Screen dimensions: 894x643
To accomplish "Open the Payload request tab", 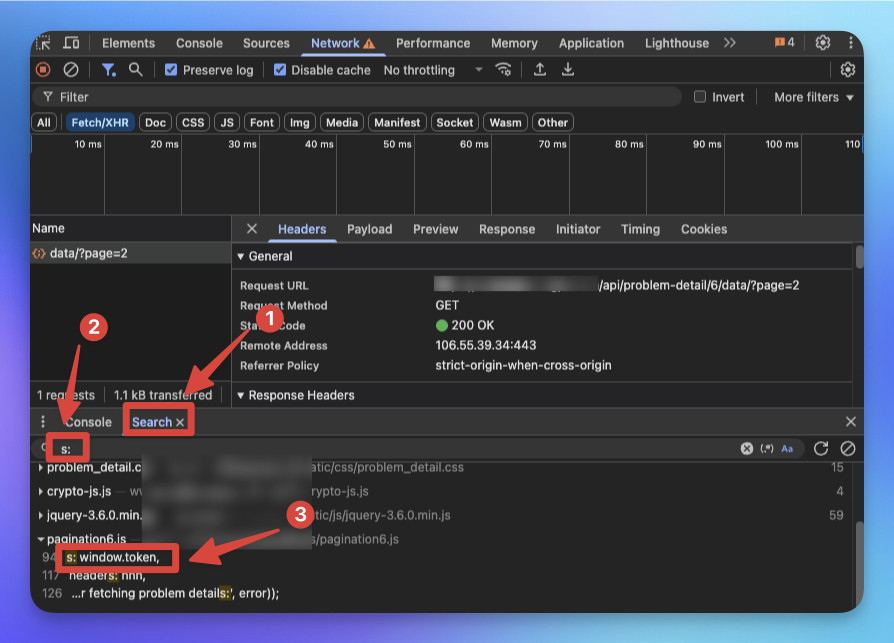I will click(369, 229).
